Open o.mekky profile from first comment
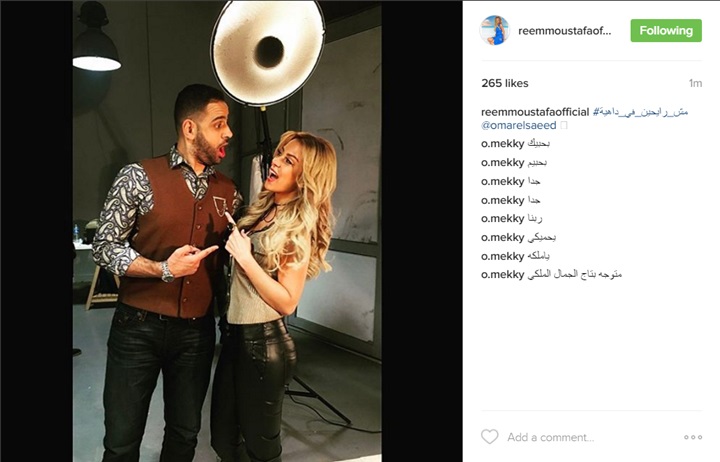 click(x=502, y=144)
